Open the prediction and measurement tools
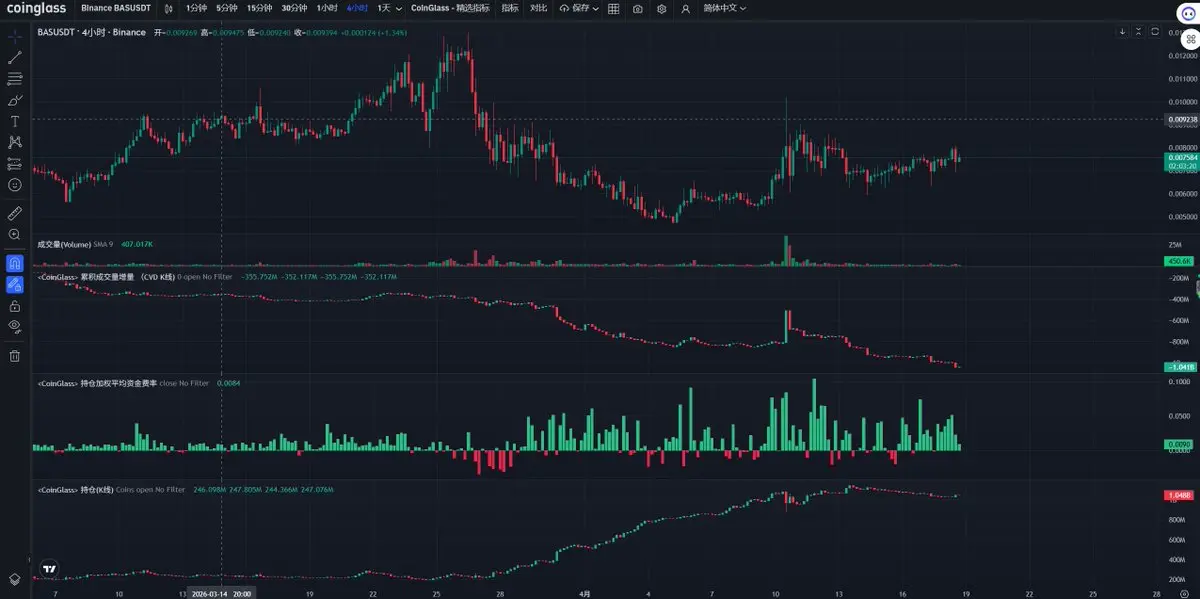The width and height of the screenshot is (1200, 599). 15,163
